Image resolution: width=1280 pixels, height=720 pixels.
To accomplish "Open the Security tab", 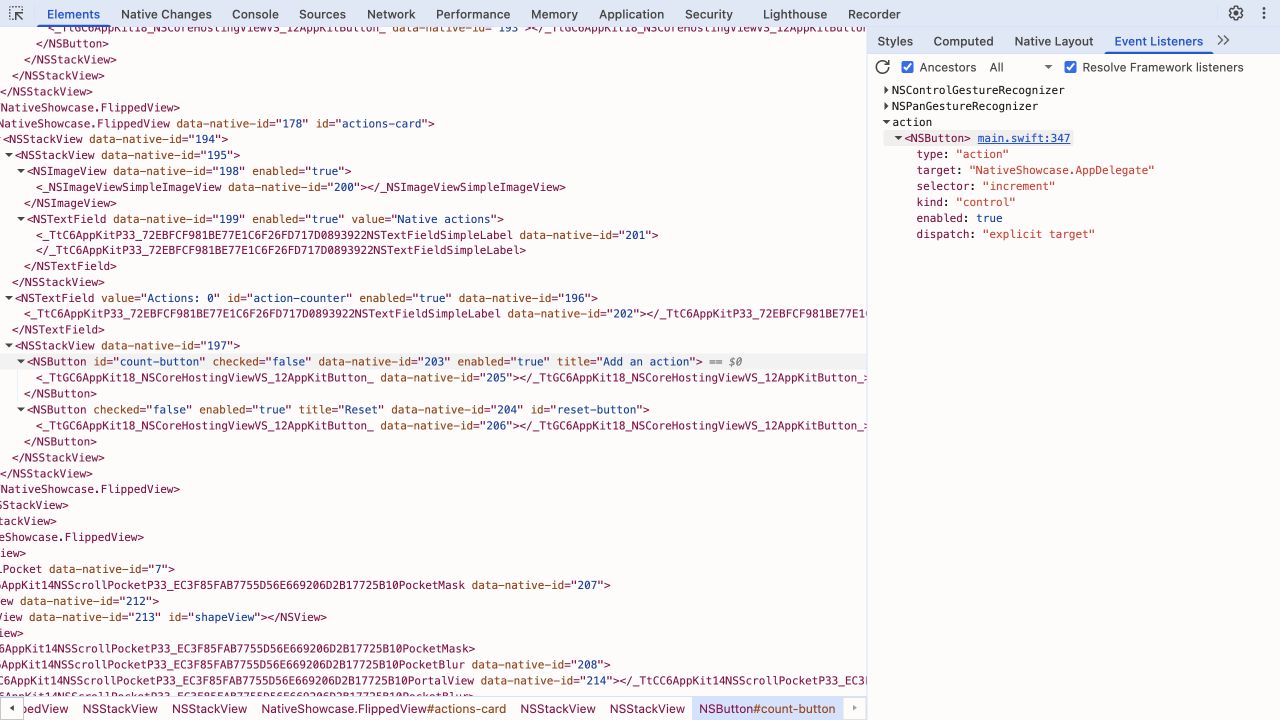I will click(x=709, y=14).
